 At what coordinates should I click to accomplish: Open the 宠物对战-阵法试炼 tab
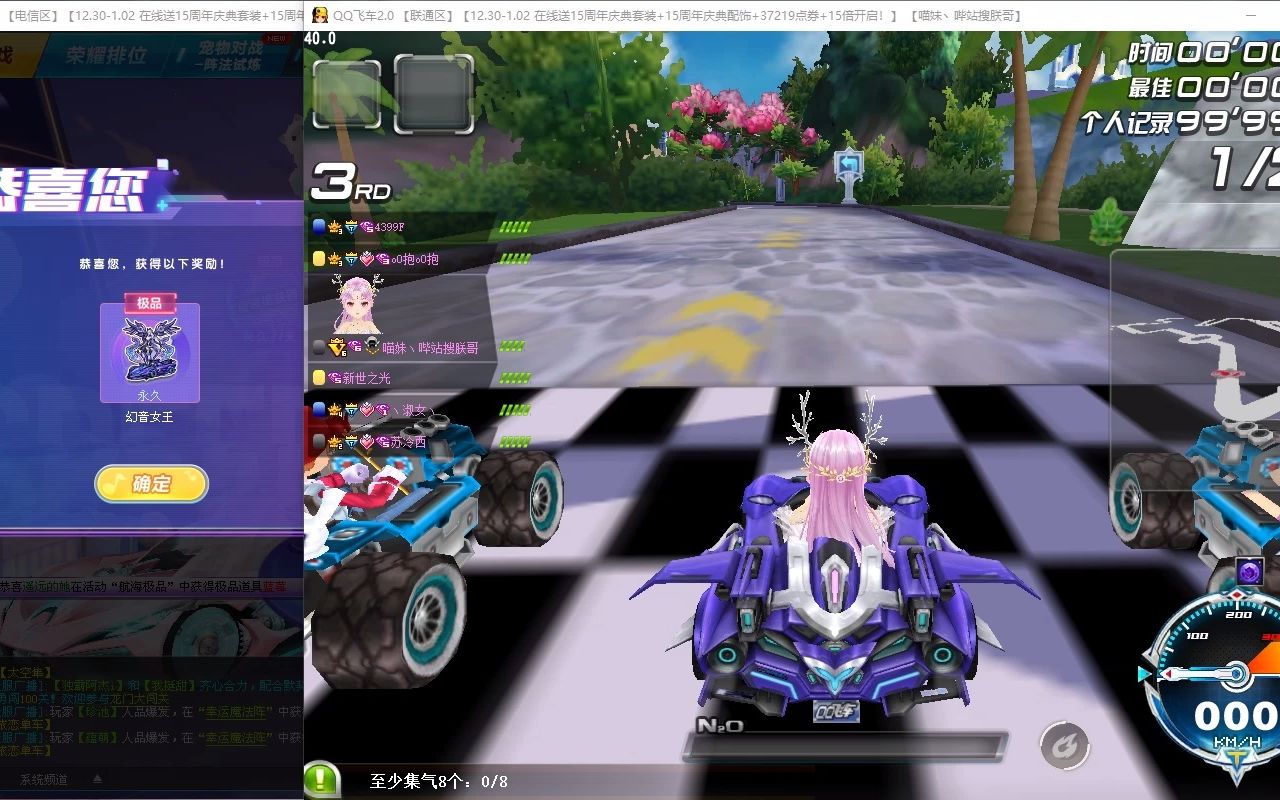227,55
